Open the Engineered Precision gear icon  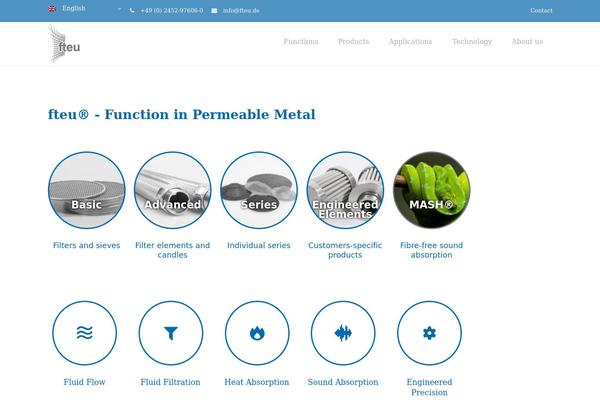pyautogui.click(x=429, y=333)
